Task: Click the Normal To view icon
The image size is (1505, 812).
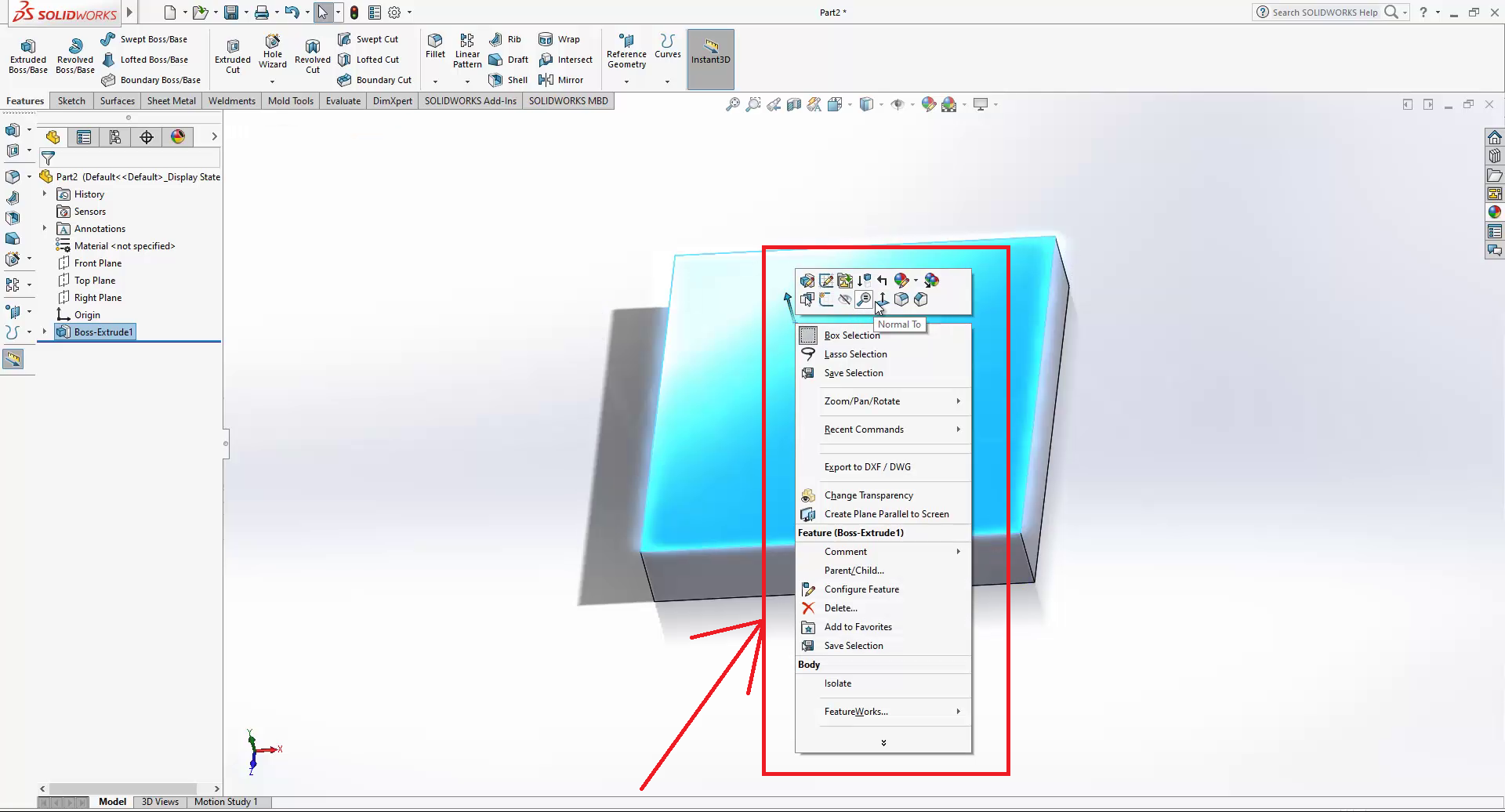Action: pyautogui.click(x=883, y=299)
